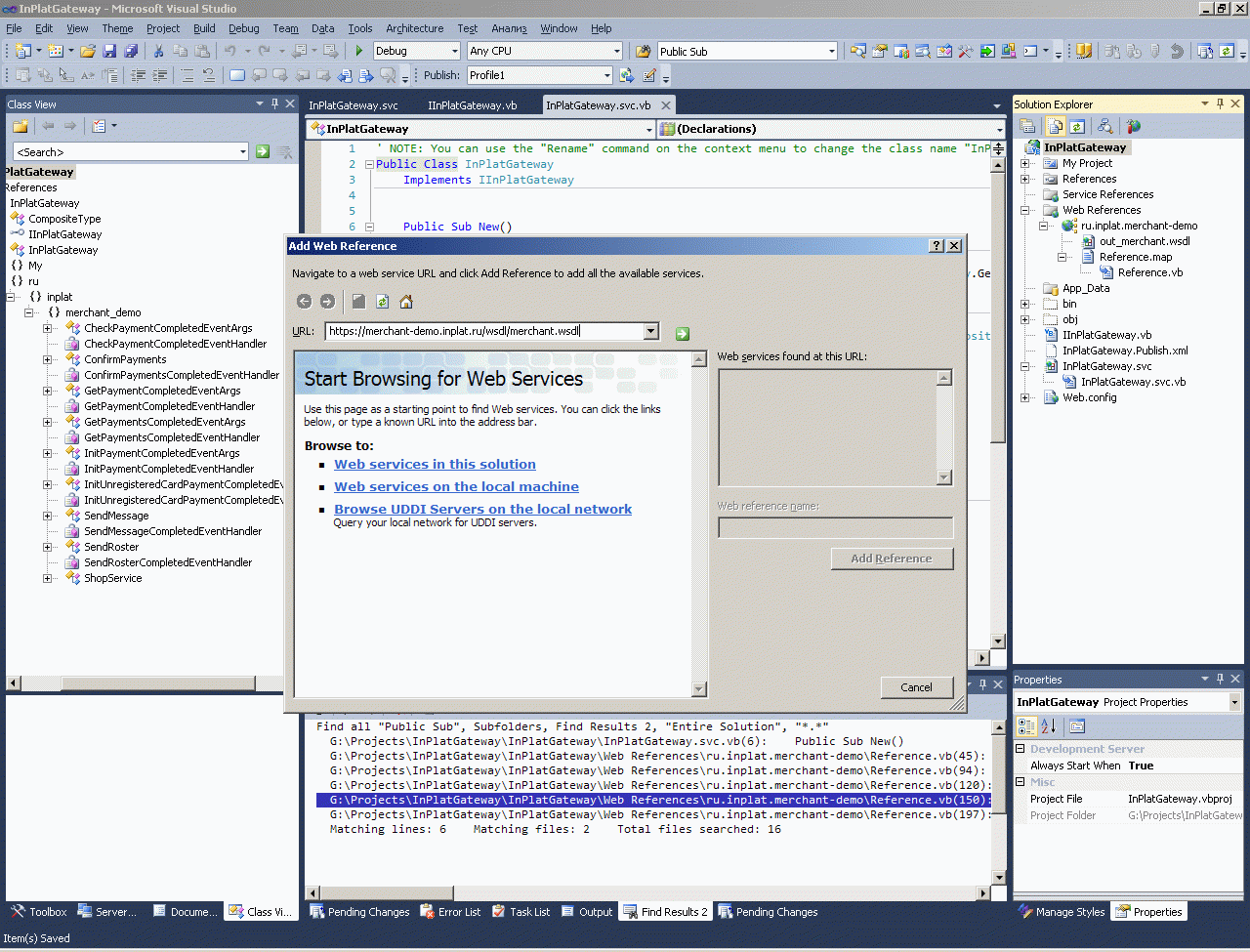
Task: Click the Cancel button in the dialog
Action: [916, 687]
